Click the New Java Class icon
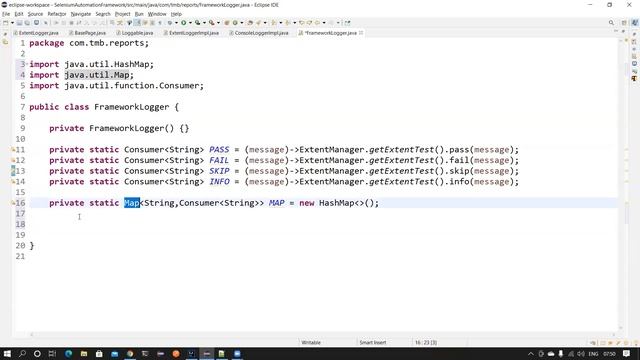The width and height of the screenshot is (640, 360). pos(235,23)
